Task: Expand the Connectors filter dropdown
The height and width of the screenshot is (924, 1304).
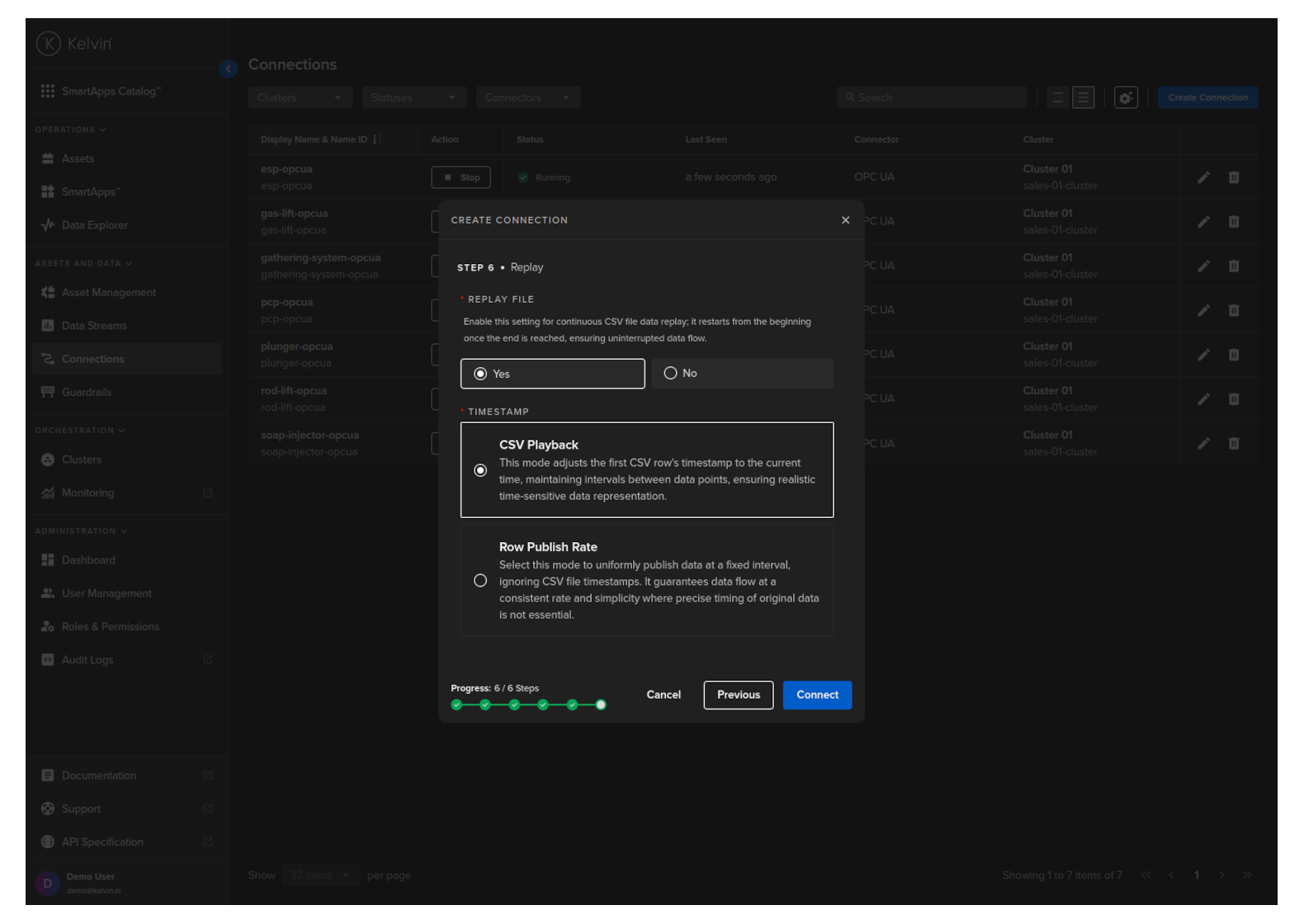Action: 527,97
